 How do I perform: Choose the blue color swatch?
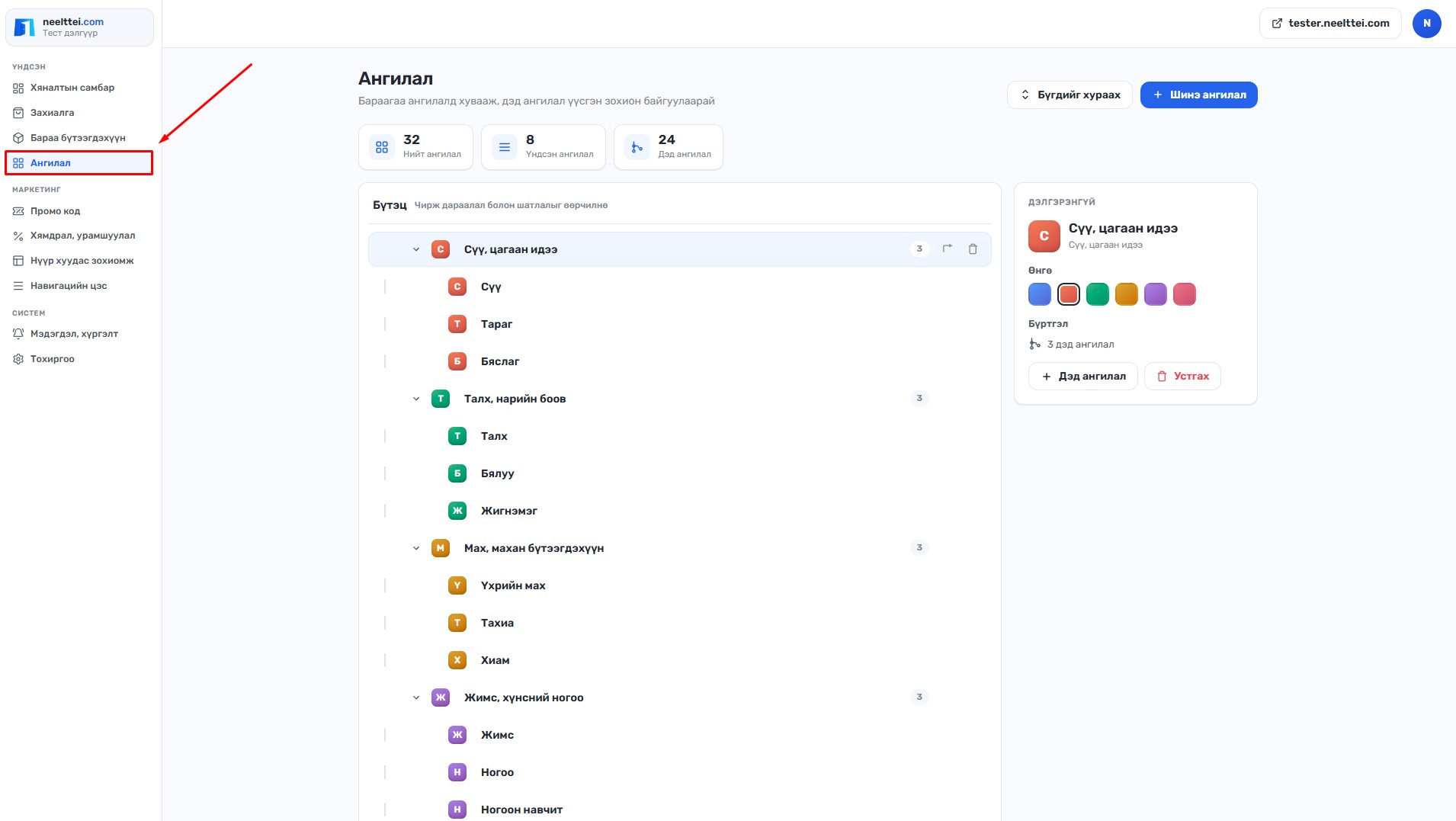pos(1040,294)
